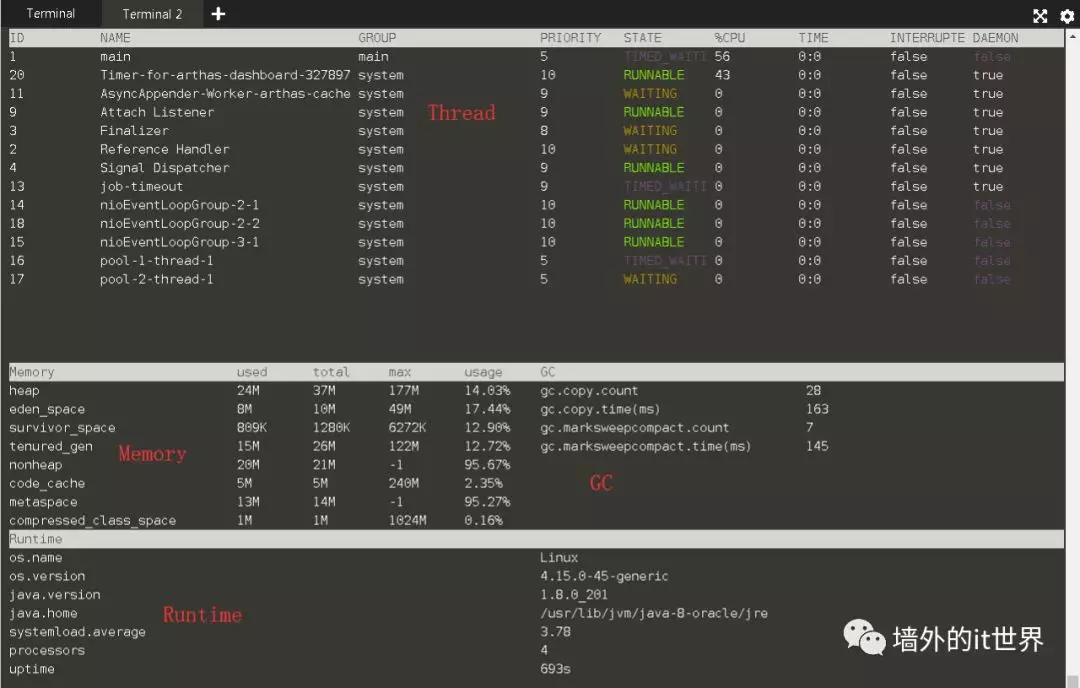Click the TIME column header

tap(813, 38)
